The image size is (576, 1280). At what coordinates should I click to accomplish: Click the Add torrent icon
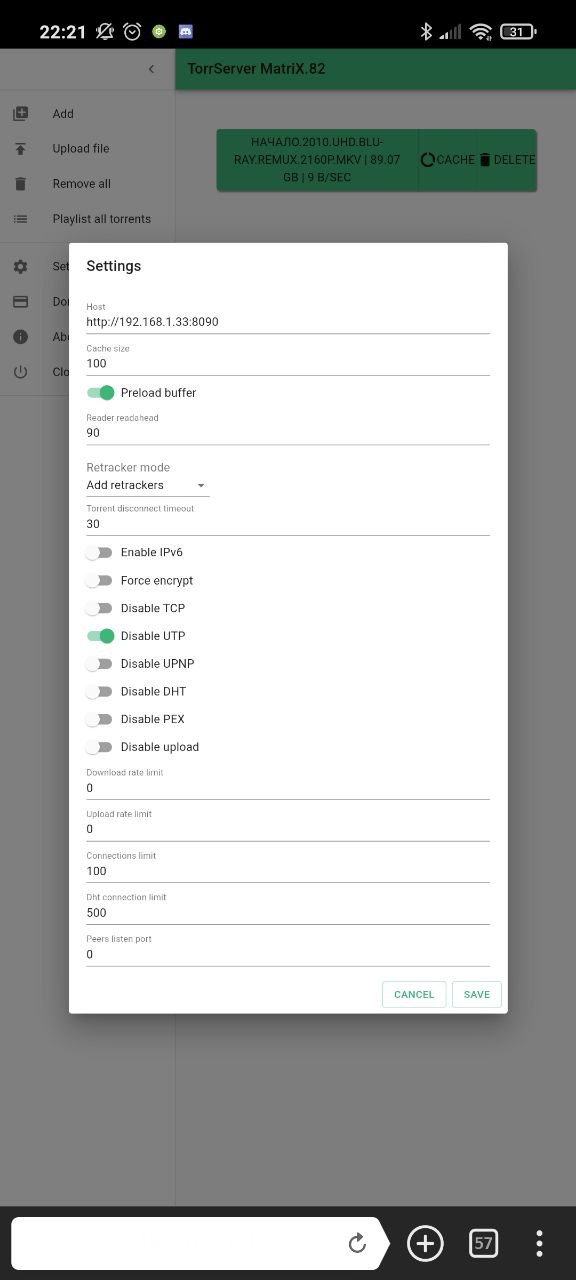pyautogui.click(x=21, y=114)
